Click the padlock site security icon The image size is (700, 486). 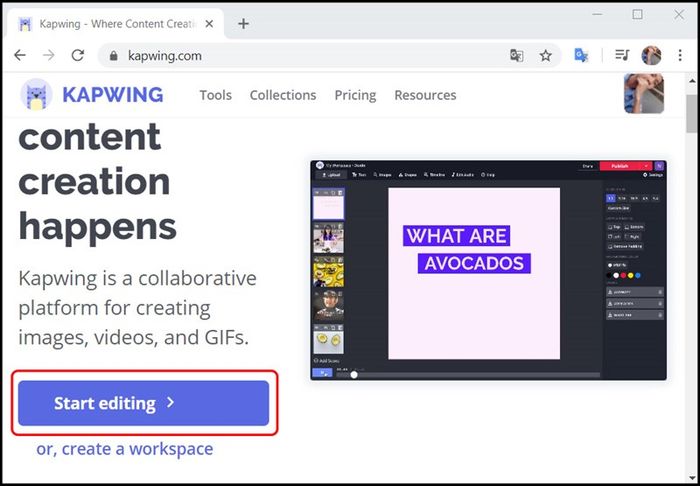tap(113, 56)
